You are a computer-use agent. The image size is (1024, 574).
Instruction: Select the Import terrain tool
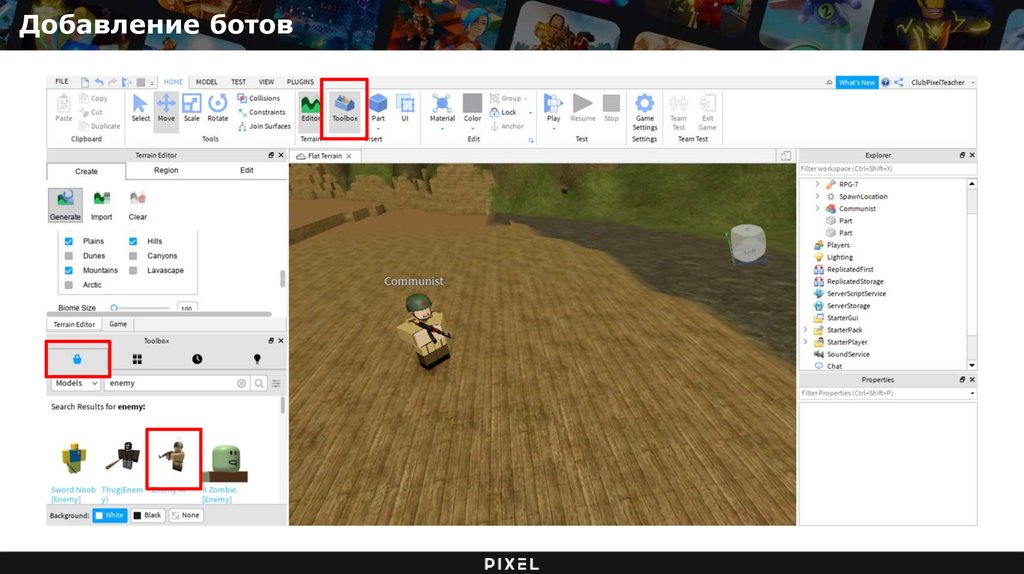coord(101,205)
